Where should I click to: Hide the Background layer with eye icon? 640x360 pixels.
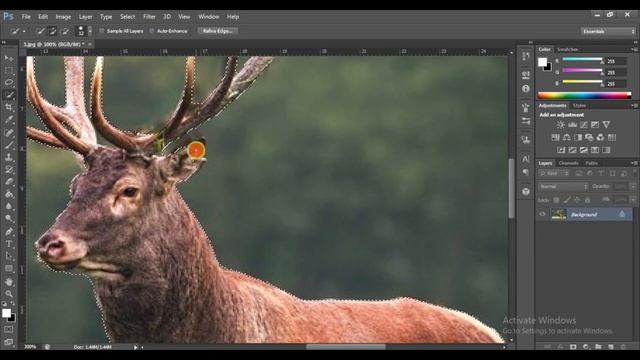(542, 214)
